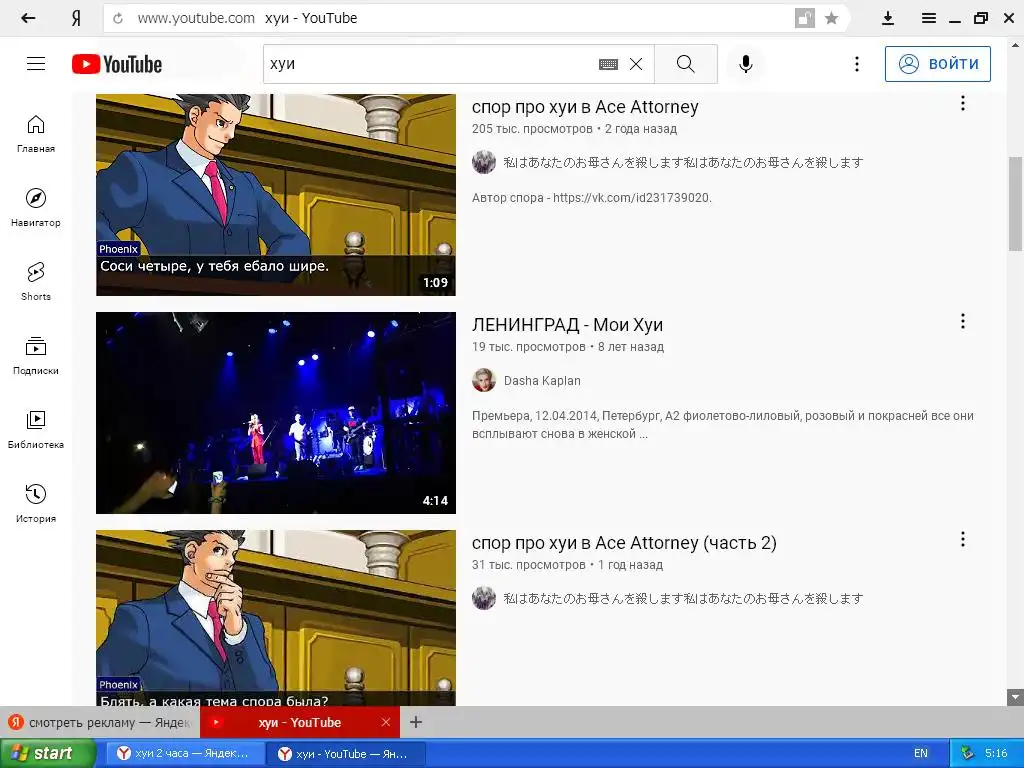
Task: Open Yandex browser hamburger menu
Action: tap(929, 18)
